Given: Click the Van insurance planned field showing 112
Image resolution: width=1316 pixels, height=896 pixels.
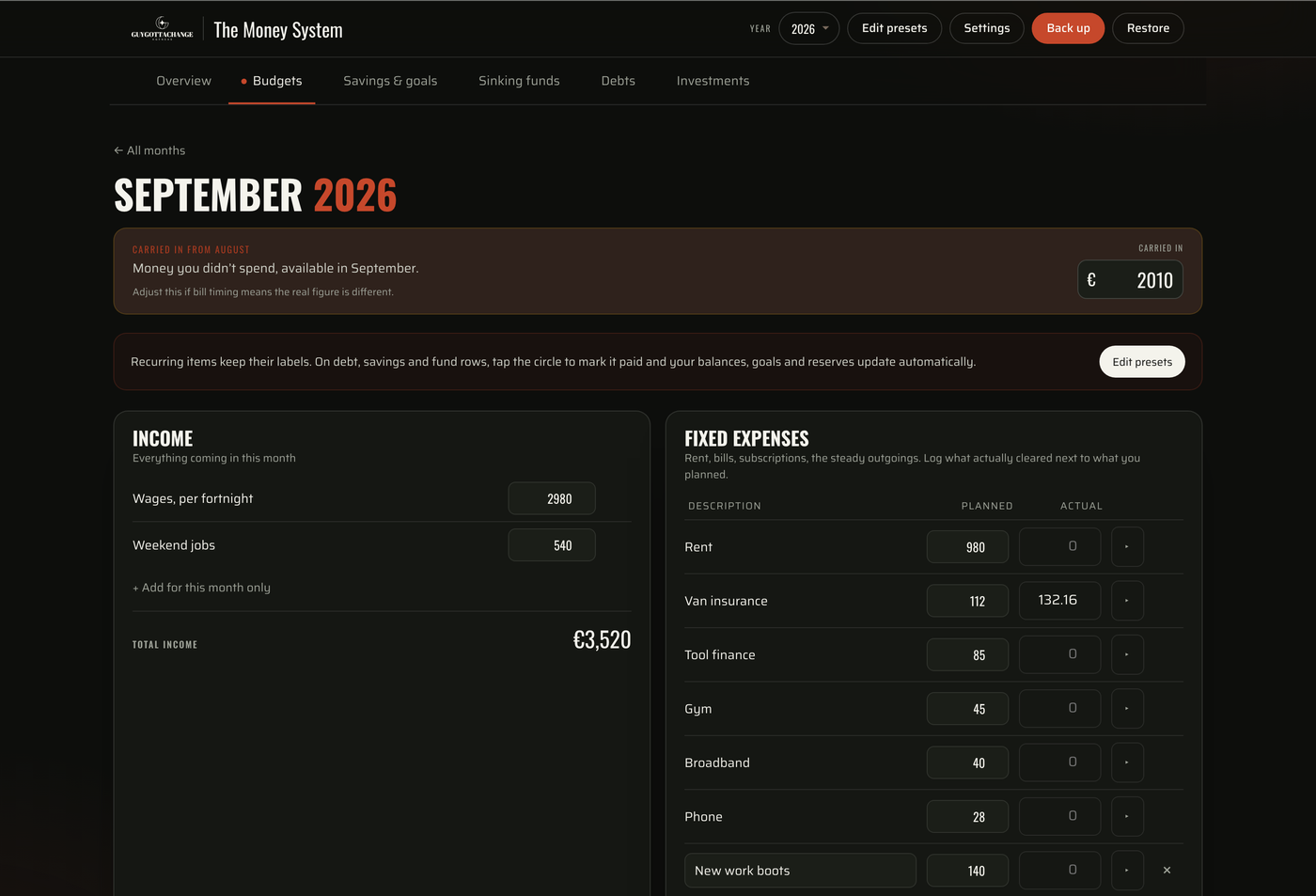Looking at the screenshot, I should tap(967, 601).
